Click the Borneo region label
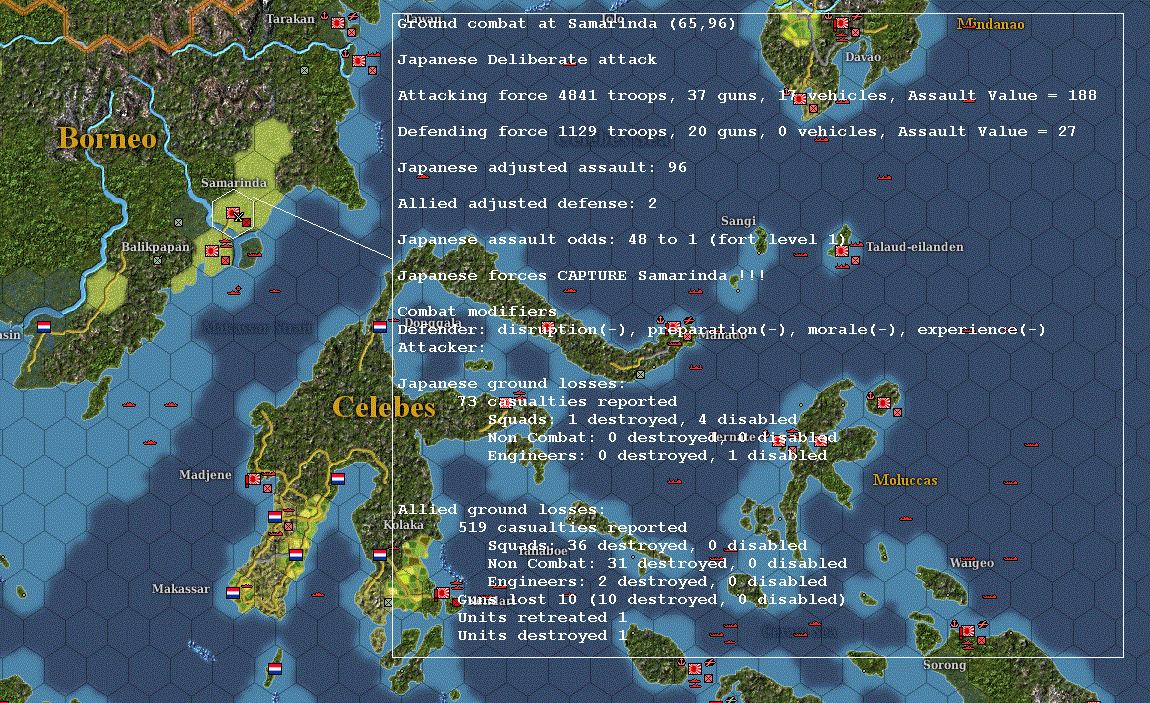 [x=107, y=138]
